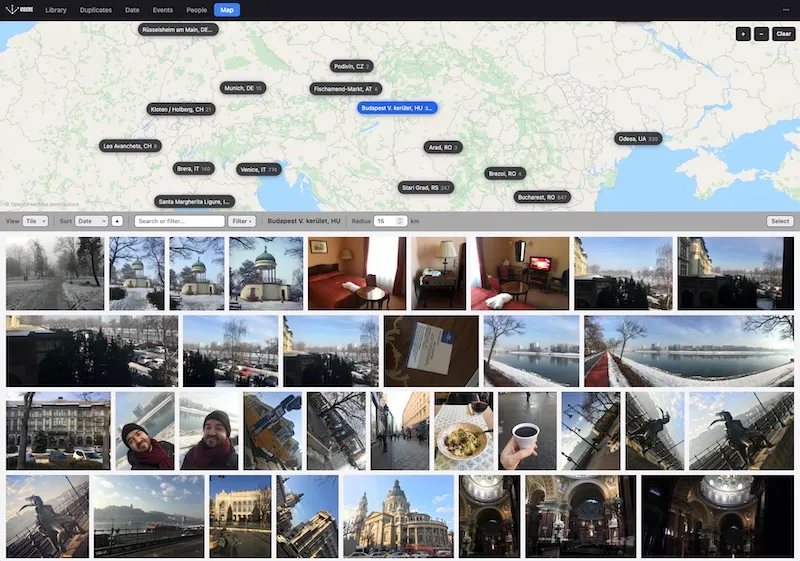Image resolution: width=800 pixels, height=561 pixels.
Task: Select the Rüsselsheim am Main, DE map marker
Action: (178, 30)
